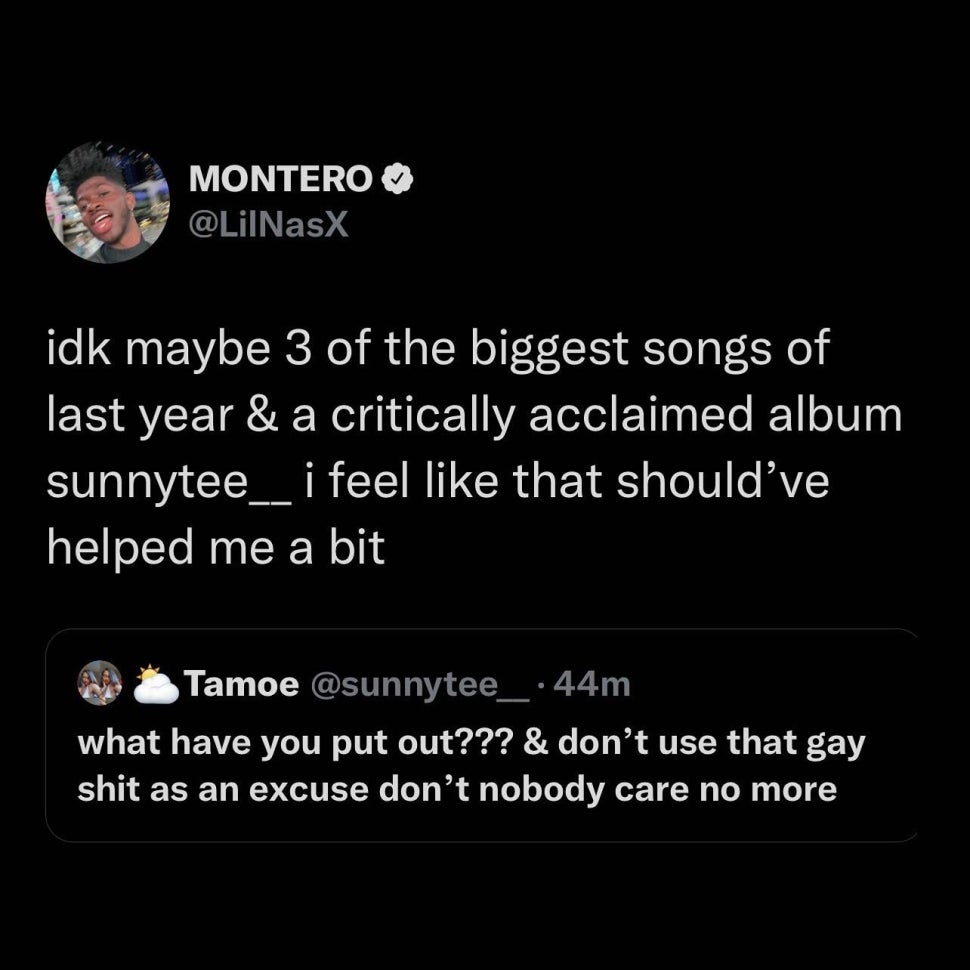Click the sunnytee__ mention in main tweet
Screen dimensions: 970x970
[163, 483]
